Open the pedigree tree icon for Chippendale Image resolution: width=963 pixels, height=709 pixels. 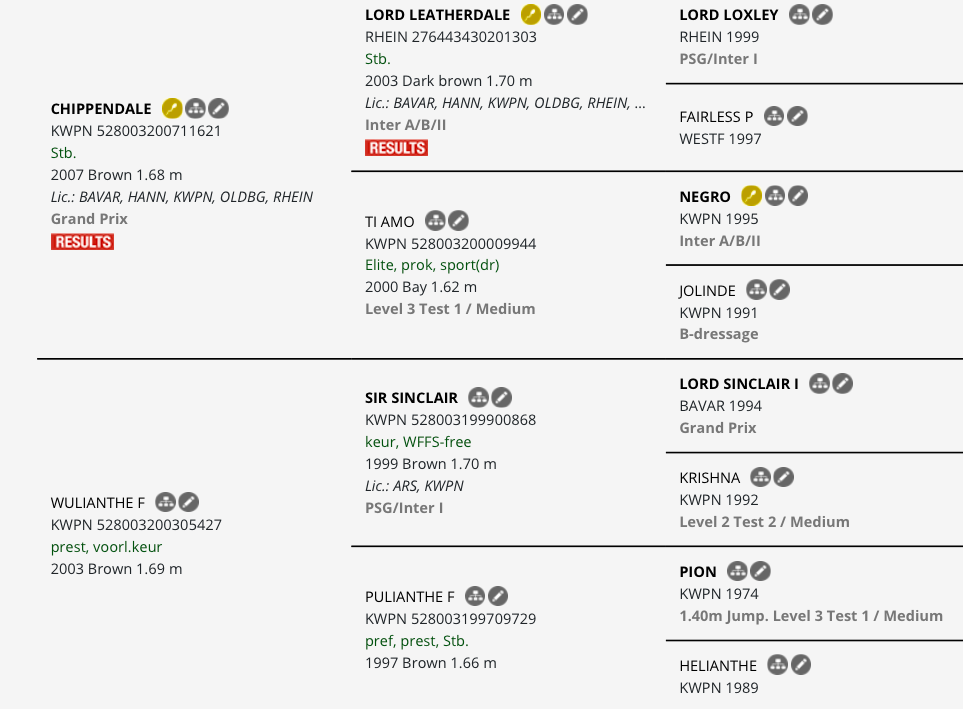point(195,109)
